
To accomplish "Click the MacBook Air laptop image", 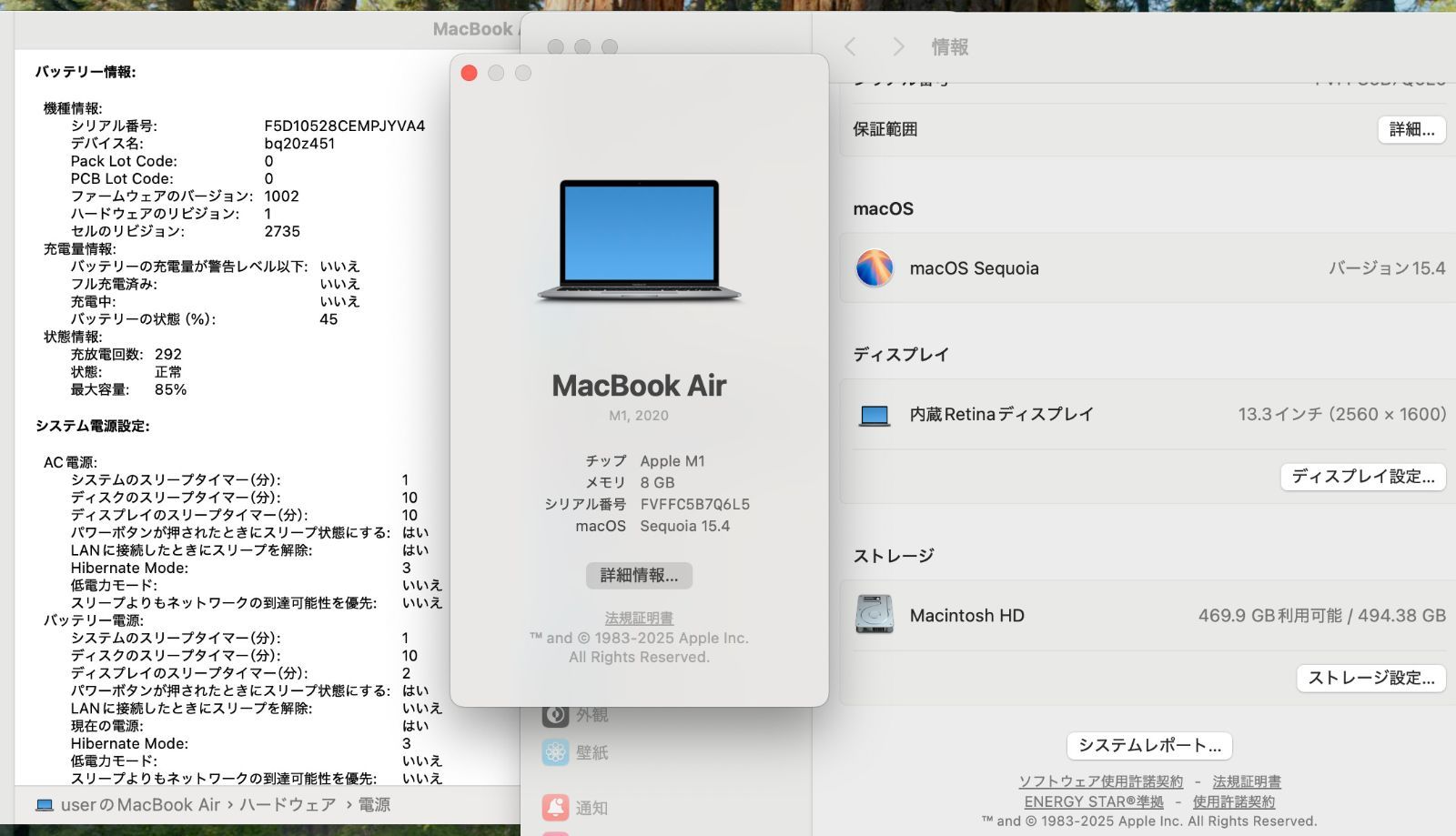I will [x=640, y=241].
